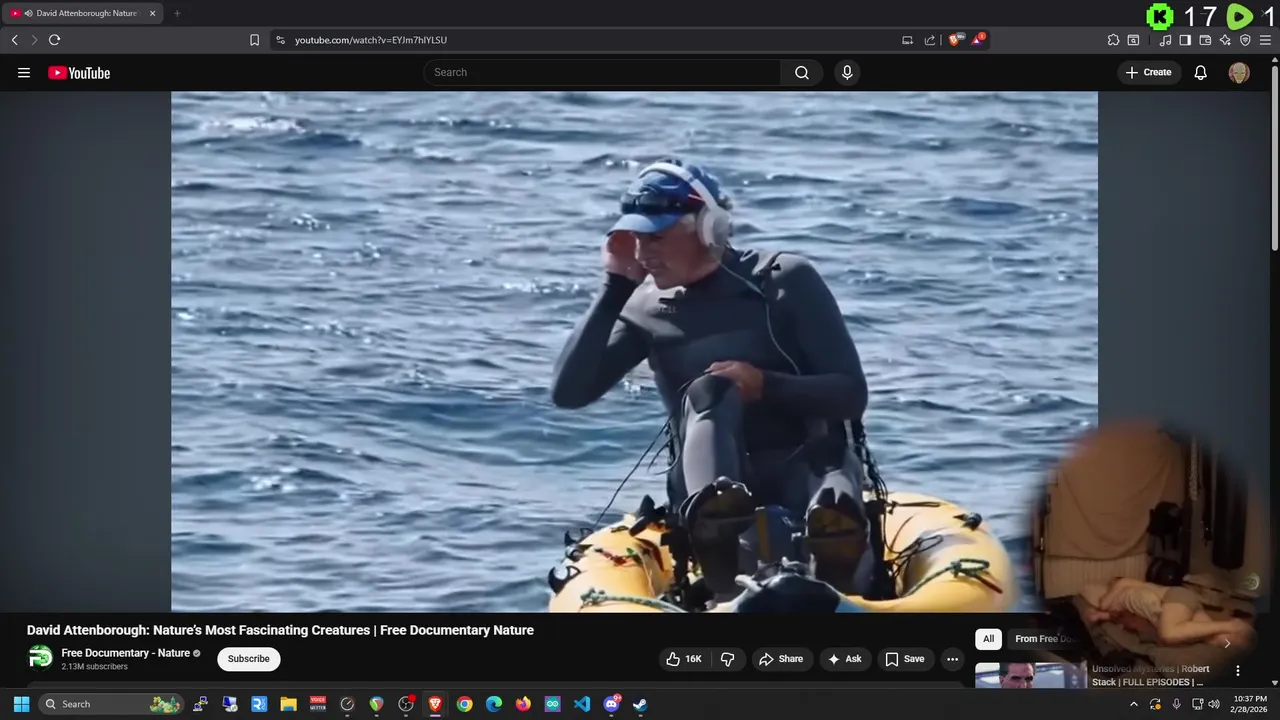
Task: Open Microsoft Edge from taskbar
Action: click(x=494, y=704)
